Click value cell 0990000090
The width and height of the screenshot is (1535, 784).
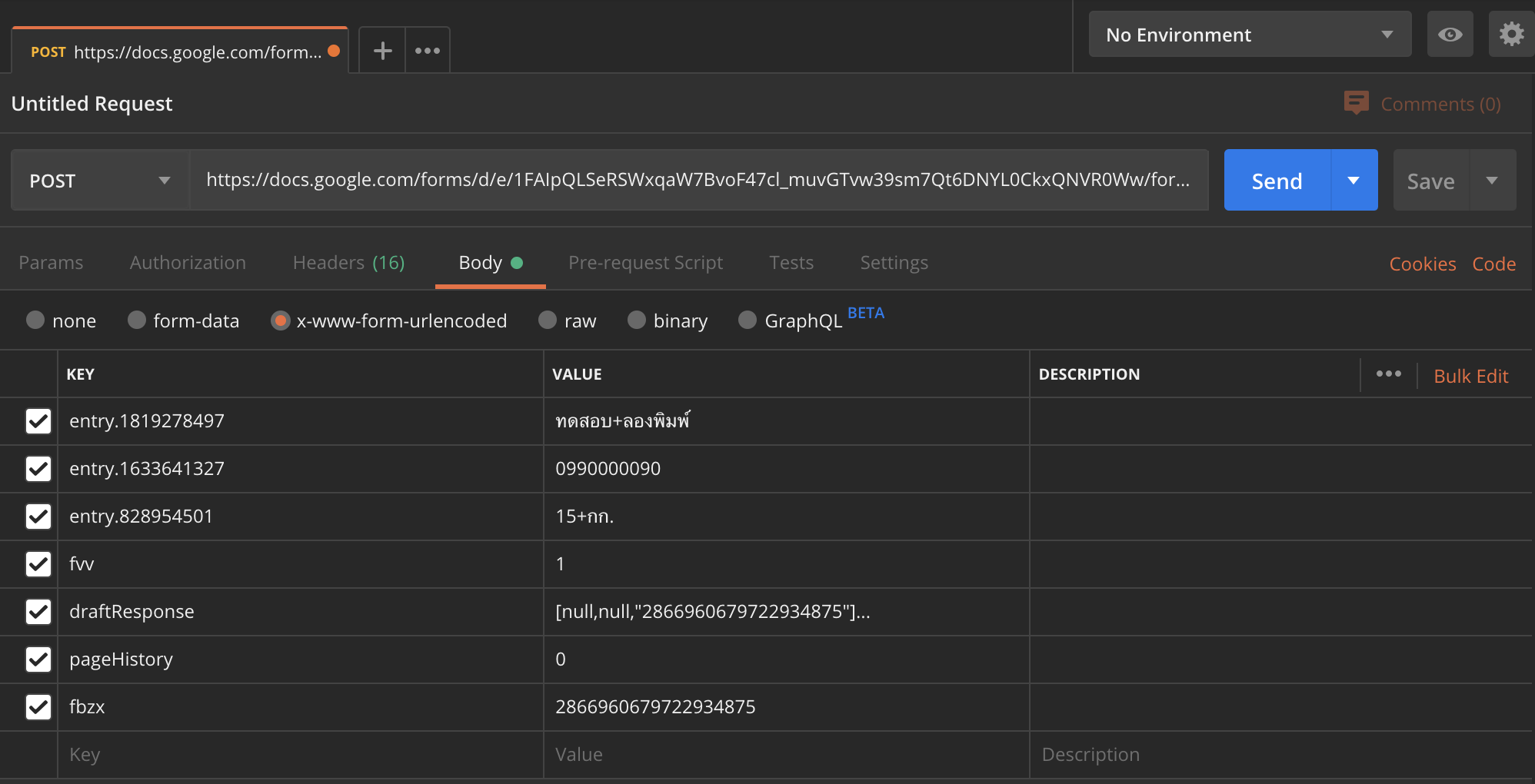coord(786,469)
